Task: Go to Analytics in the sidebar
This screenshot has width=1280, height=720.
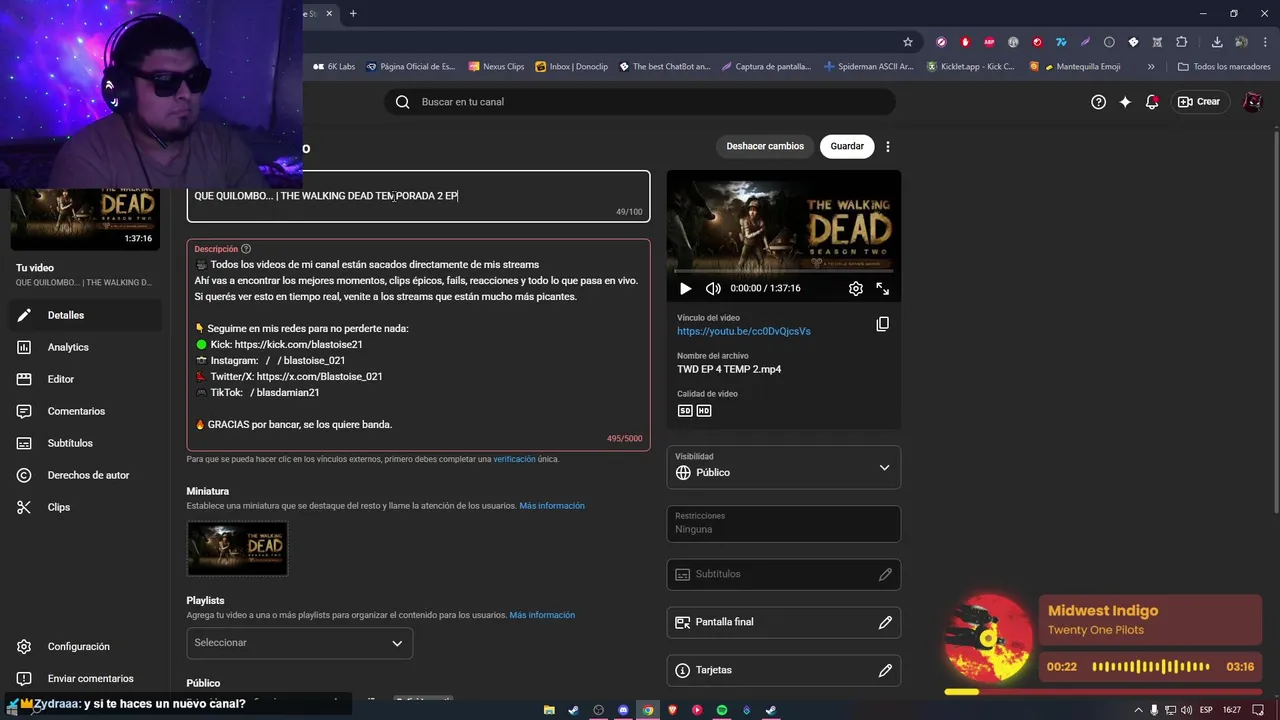Action: click(x=85, y=347)
